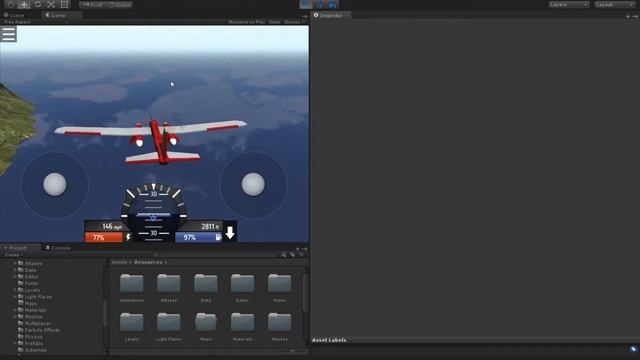Select the Fonts folder in tree
The width and height of the screenshot is (640, 360).
pyautogui.click(x=28, y=283)
